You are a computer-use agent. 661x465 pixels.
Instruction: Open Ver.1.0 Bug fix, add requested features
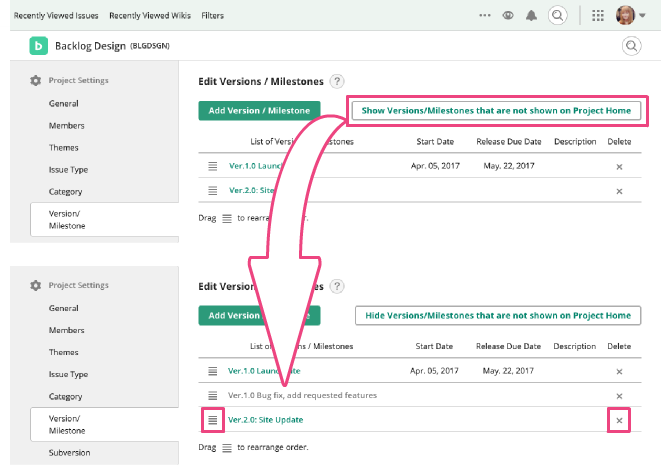(x=302, y=395)
